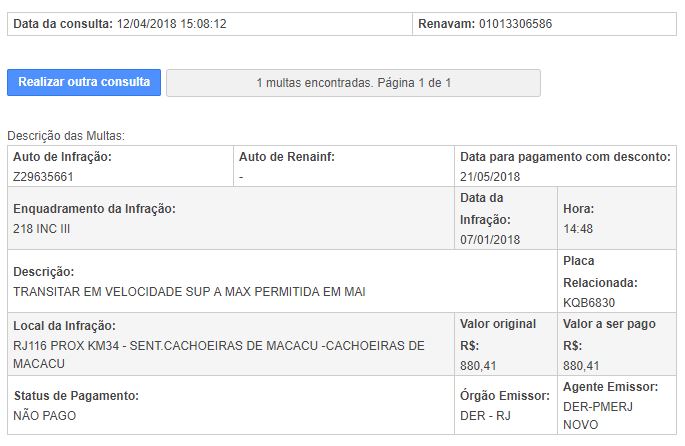Select the Órgão Emissor value DER - RJ
The width and height of the screenshot is (685, 446).
pos(485,415)
